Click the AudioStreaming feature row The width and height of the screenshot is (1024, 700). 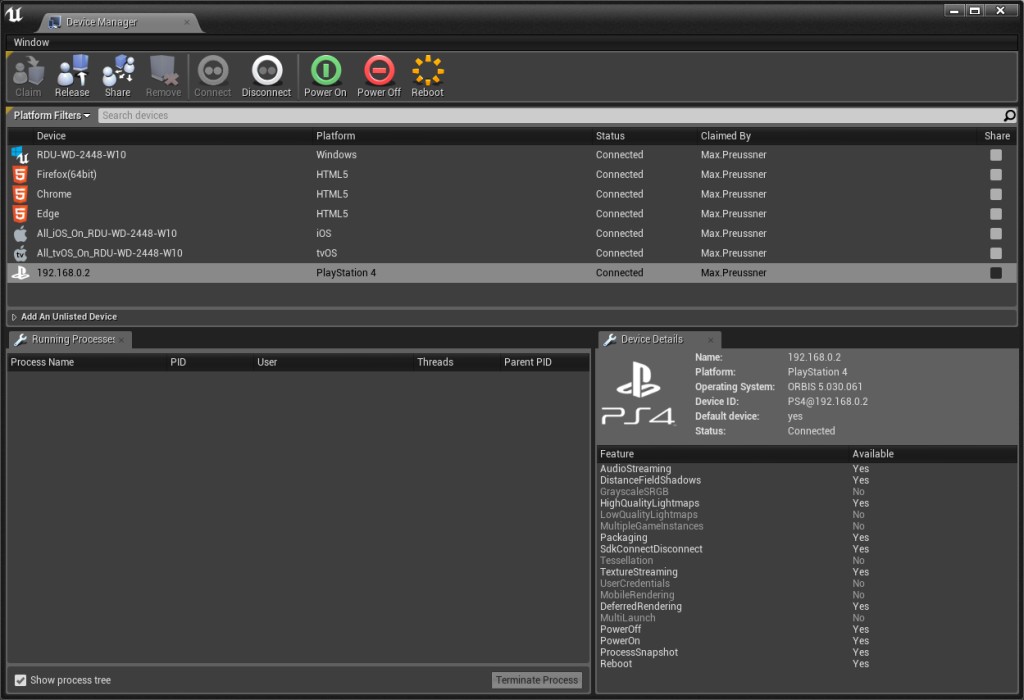pyautogui.click(x=807, y=469)
